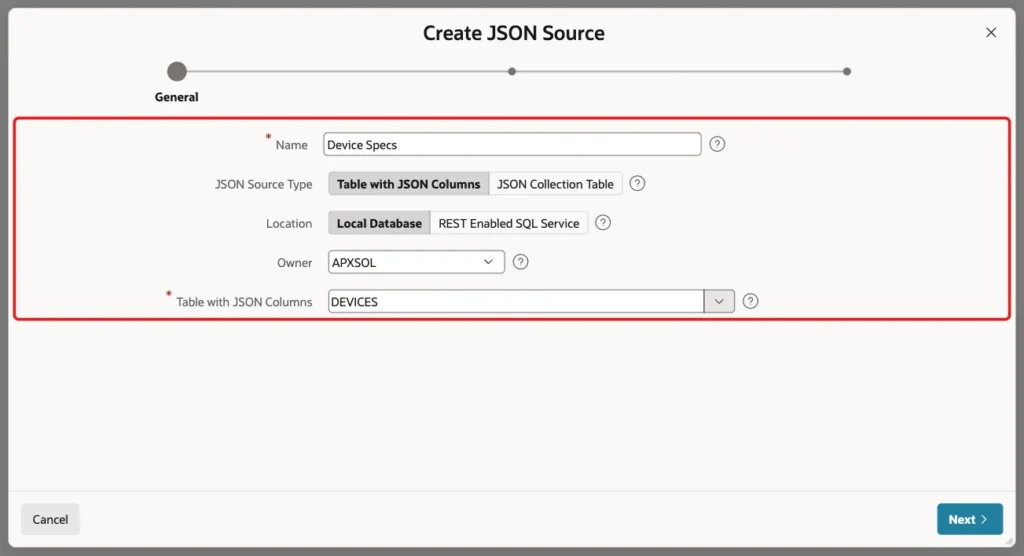Screen dimensions: 1024x556
Task: Click the Table with JSON Columns field label
Action: pos(244,302)
